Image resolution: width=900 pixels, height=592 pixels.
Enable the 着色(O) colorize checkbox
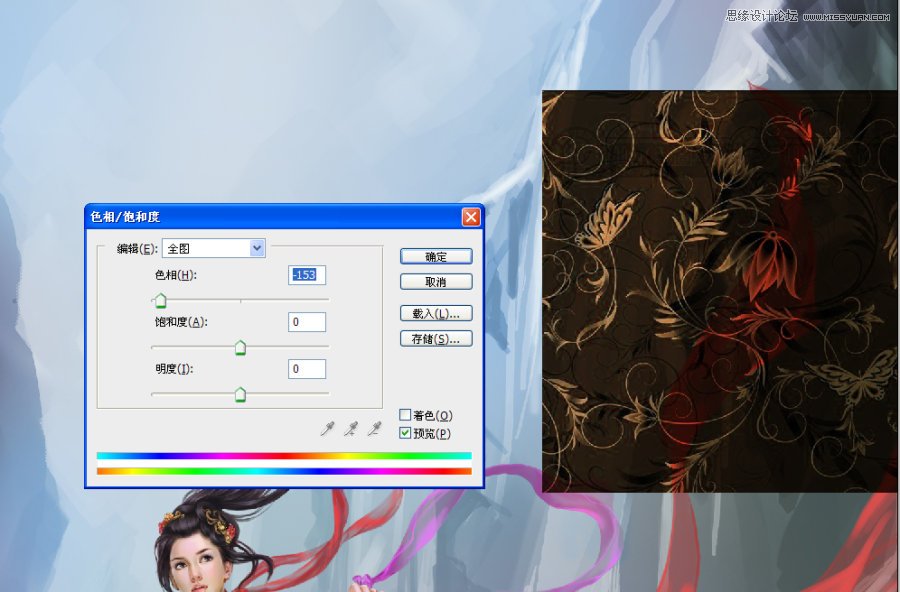tap(405, 415)
